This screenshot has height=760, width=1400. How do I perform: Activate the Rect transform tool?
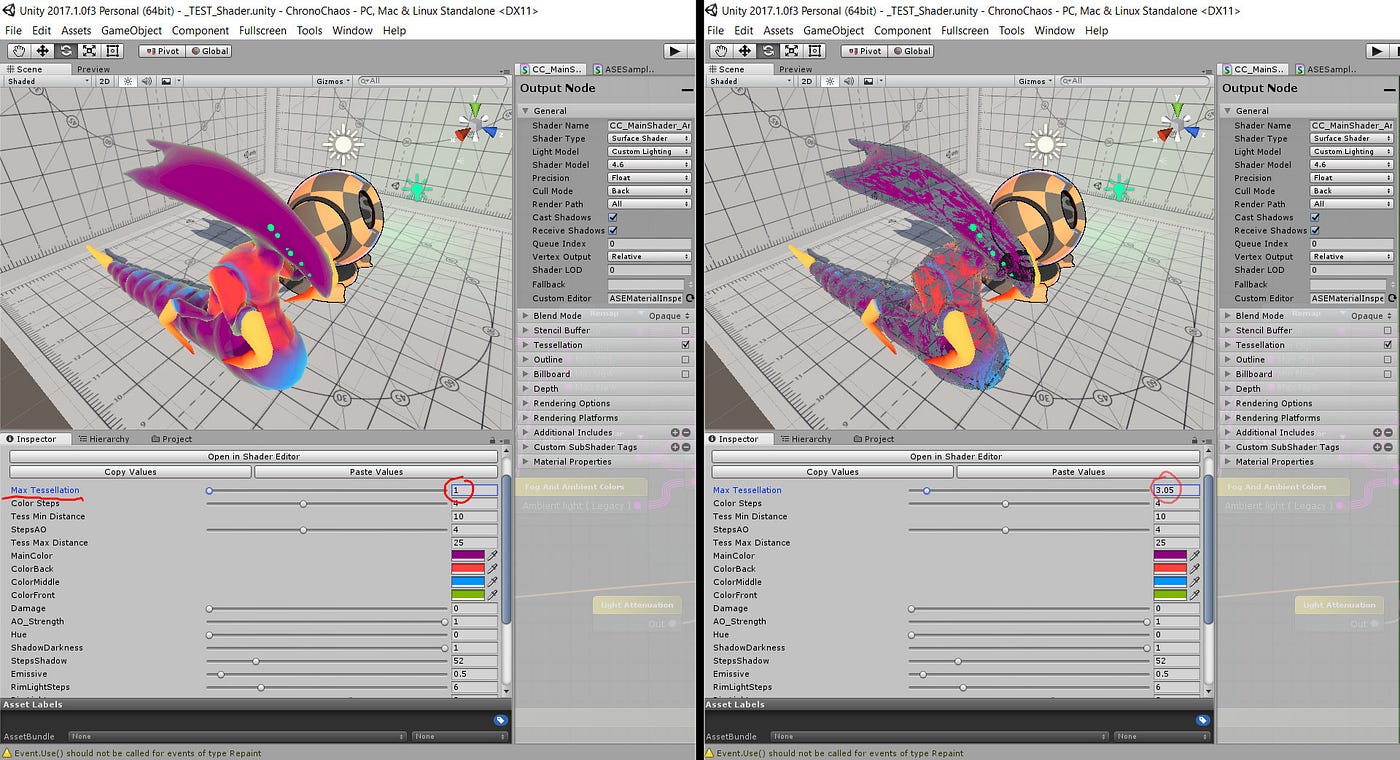click(x=113, y=50)
